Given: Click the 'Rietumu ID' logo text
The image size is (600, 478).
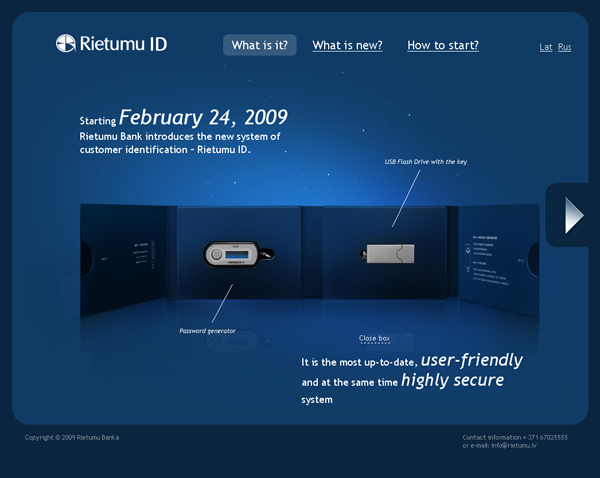Looking at the screenshot, I should point(123,44).
